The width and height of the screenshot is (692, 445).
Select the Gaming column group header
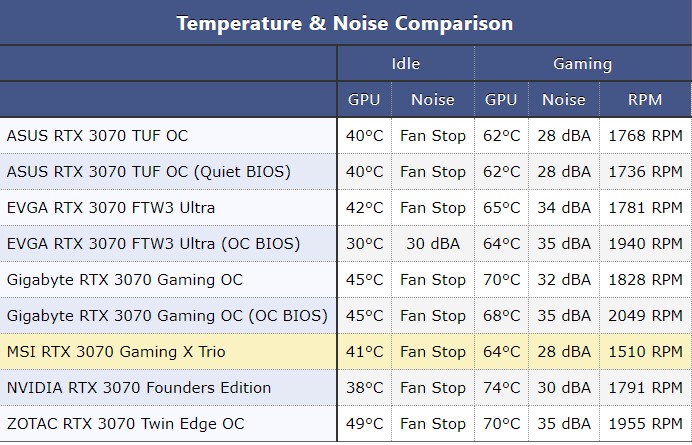tap(582, 63)
